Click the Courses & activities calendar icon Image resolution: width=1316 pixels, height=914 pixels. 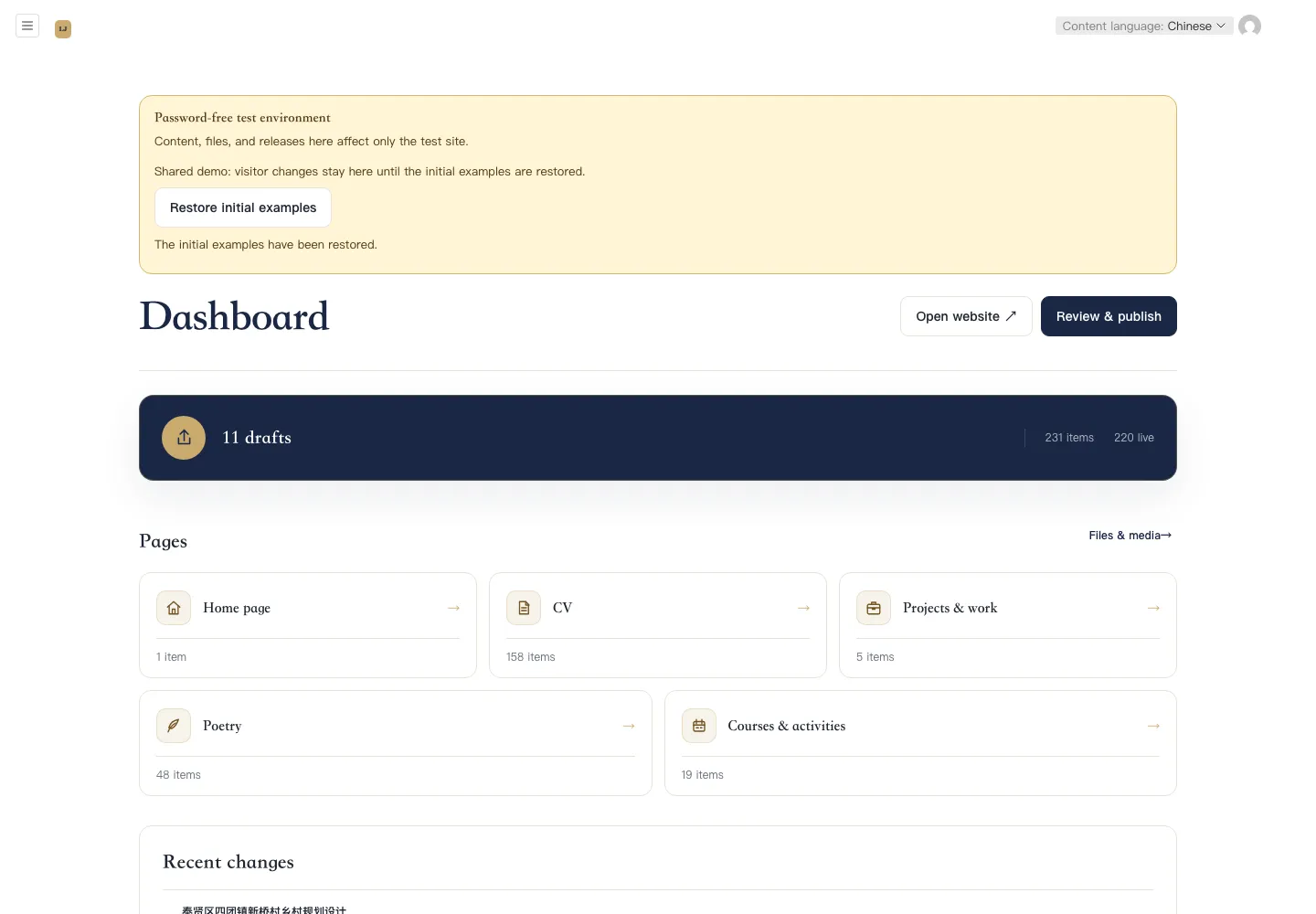(699, 726)
